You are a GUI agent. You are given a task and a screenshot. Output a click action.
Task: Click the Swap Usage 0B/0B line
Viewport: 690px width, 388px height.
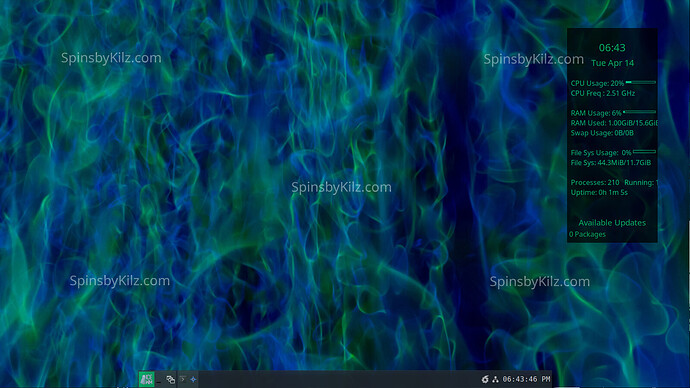[602, 133]
